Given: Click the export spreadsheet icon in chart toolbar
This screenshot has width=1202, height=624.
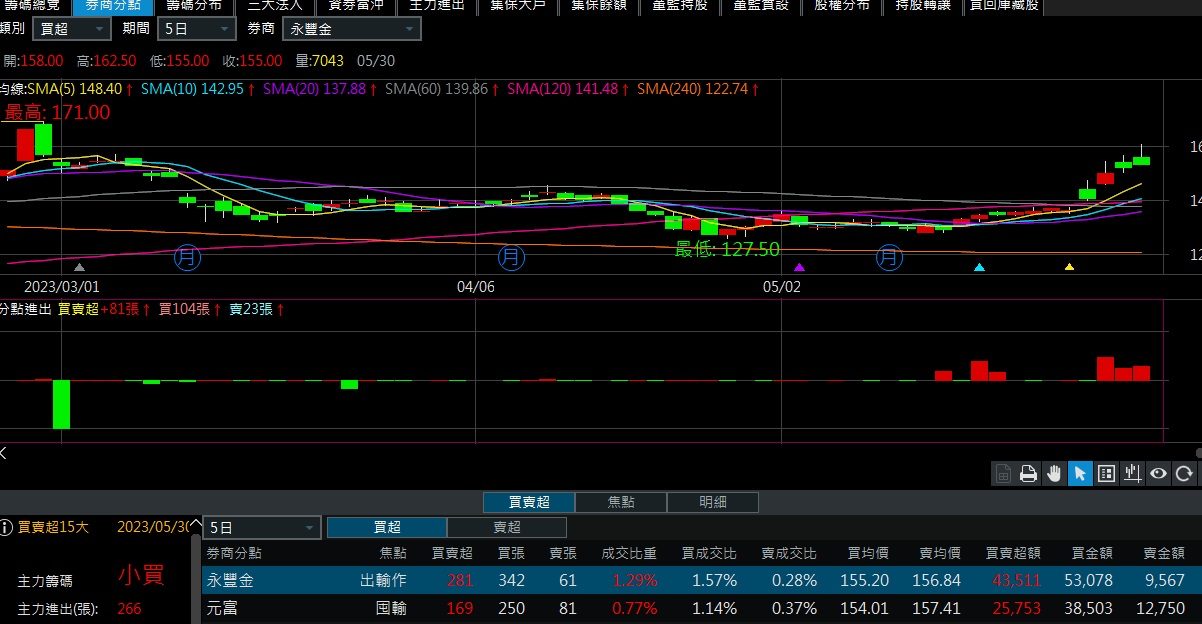Looking at the screenshot, I should [x=1003, y=474].
